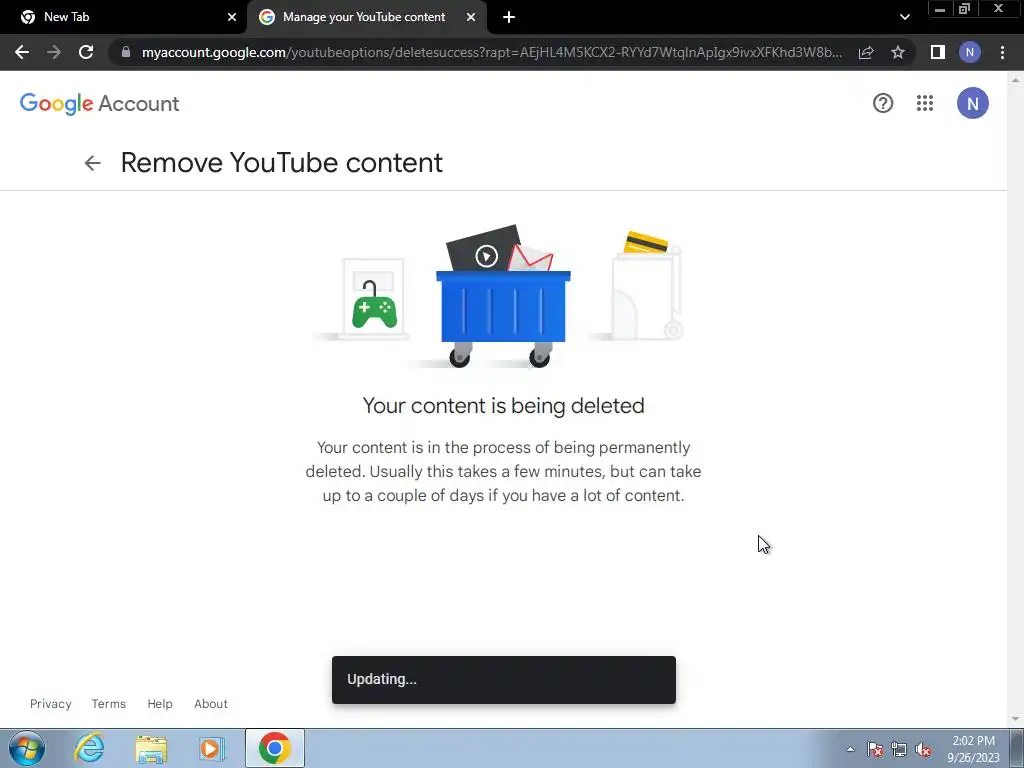
Task: Open the Google apps grid
Action: (x=925, y=103)
